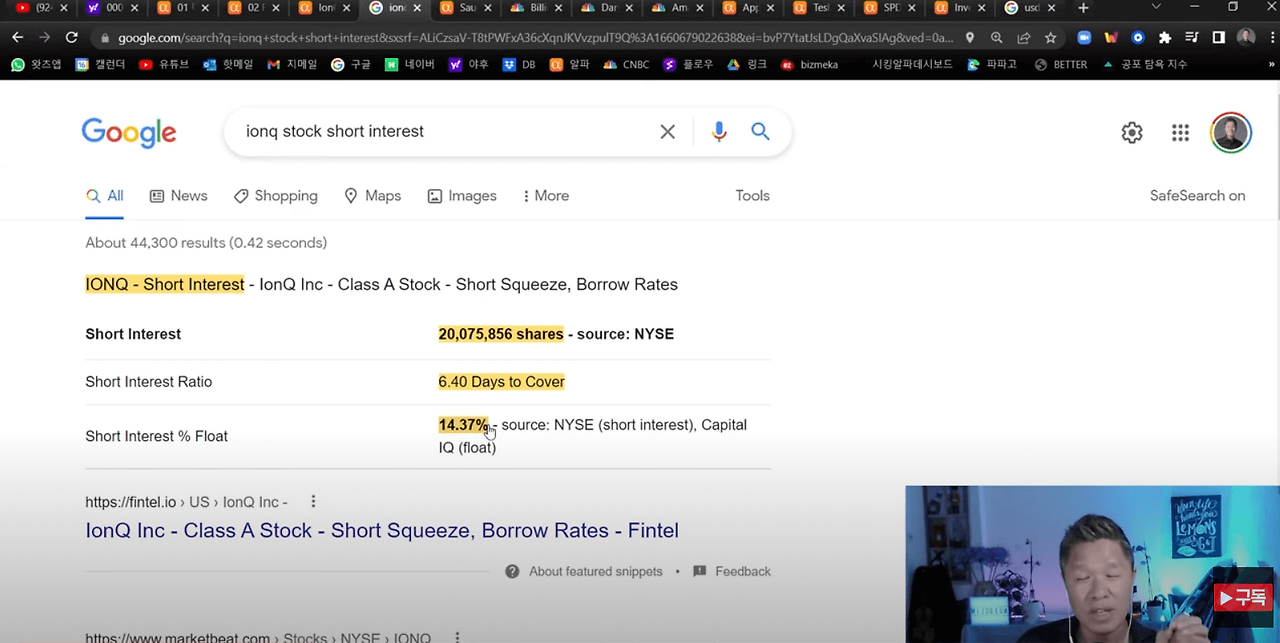Start voice search with microphone icon
The height and width of the screenshot is (643, 1280).
(718, 132)
